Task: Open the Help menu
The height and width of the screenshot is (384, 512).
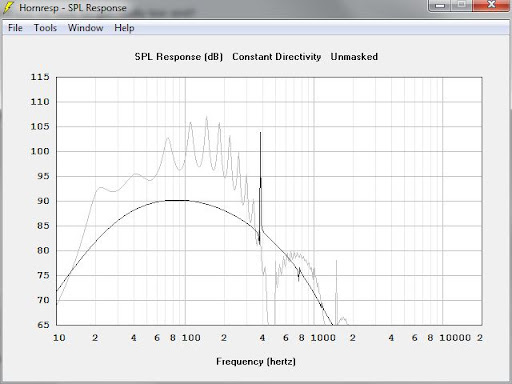Action: (124, 28)
